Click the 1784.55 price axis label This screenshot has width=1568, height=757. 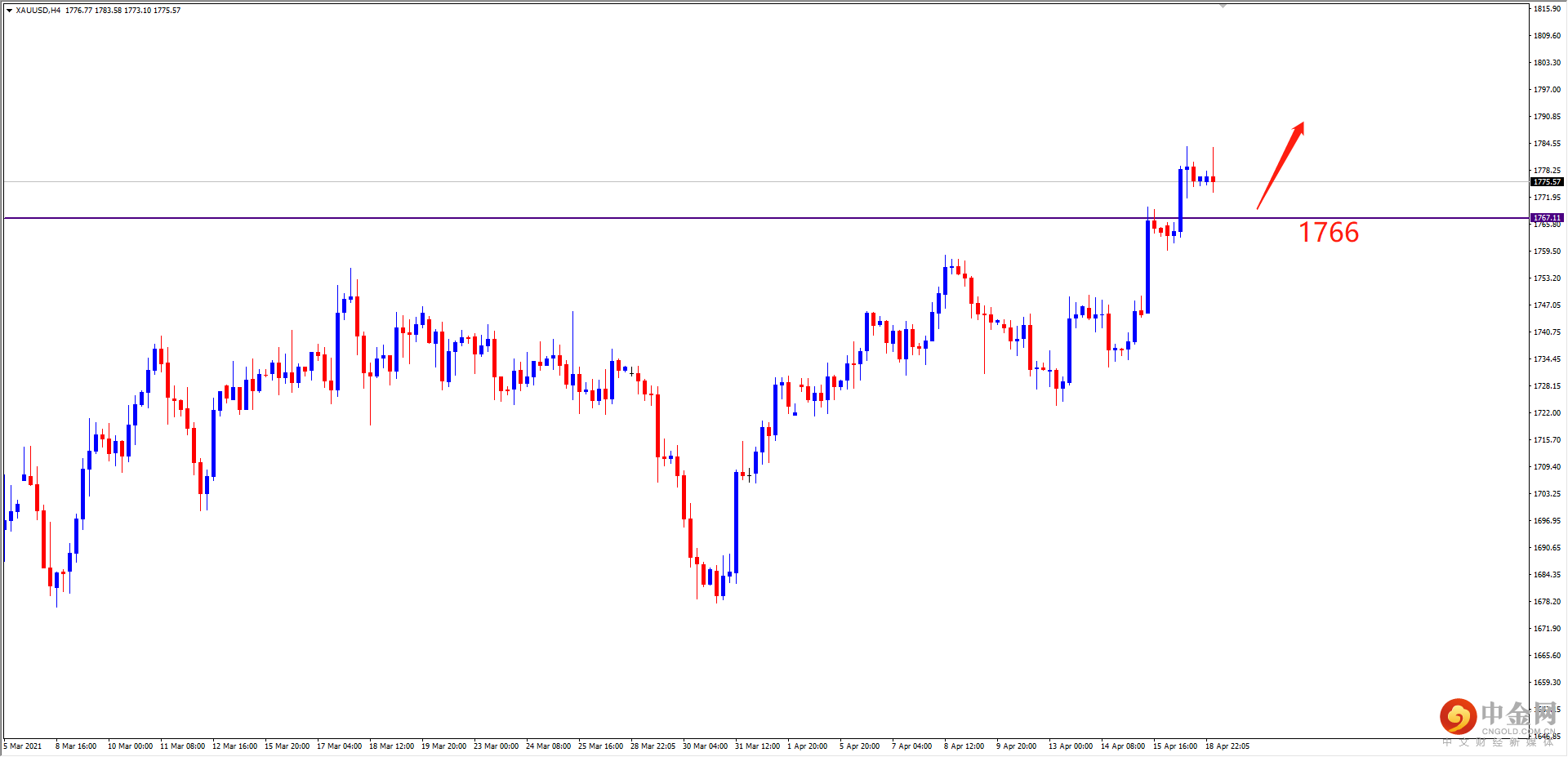coord(1547,144)
